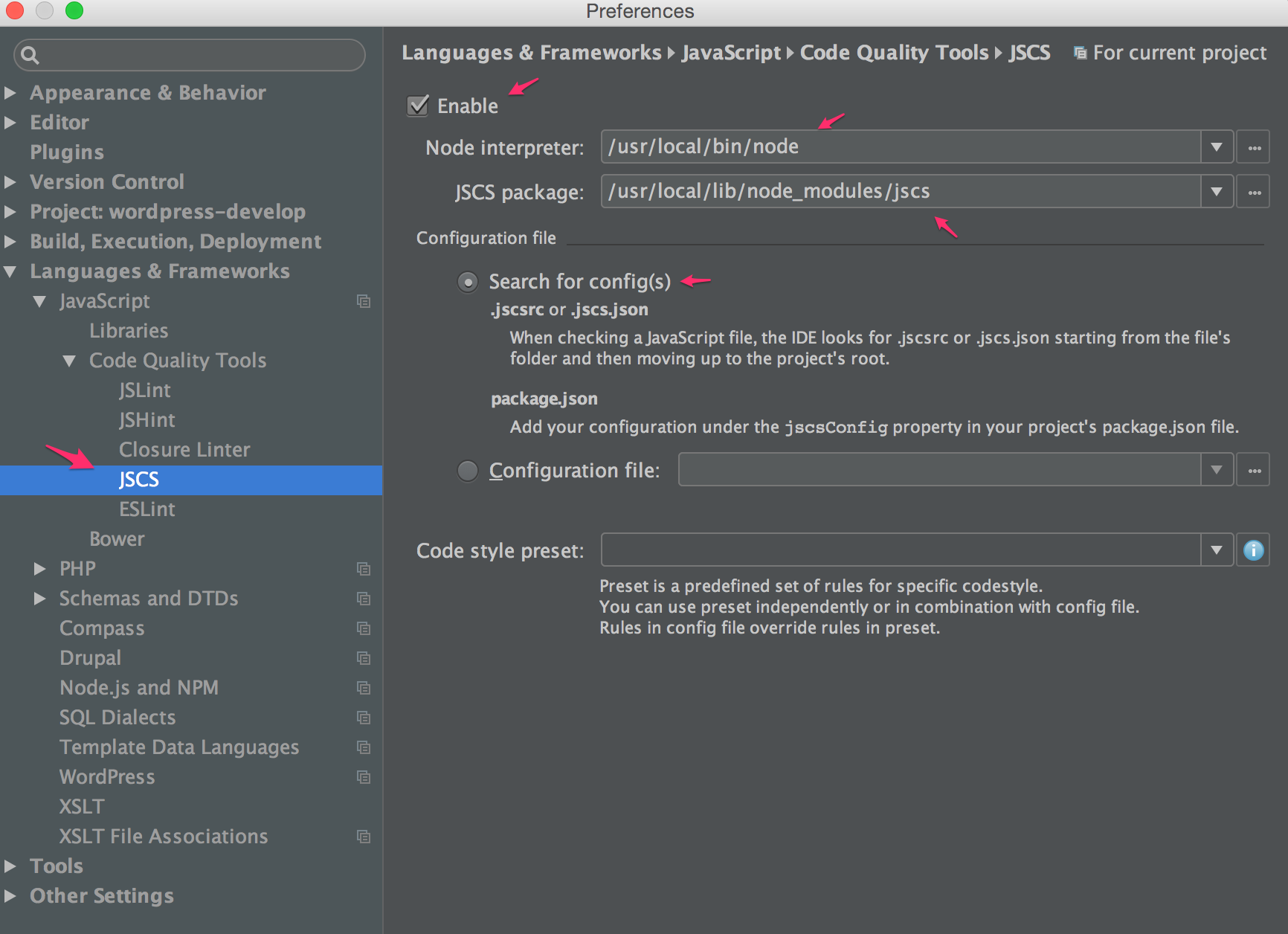Click project-level icon next to WordPress
The width and height of the screenshot is (1288, 934).
pyautogui.click(x=364, y=777)
